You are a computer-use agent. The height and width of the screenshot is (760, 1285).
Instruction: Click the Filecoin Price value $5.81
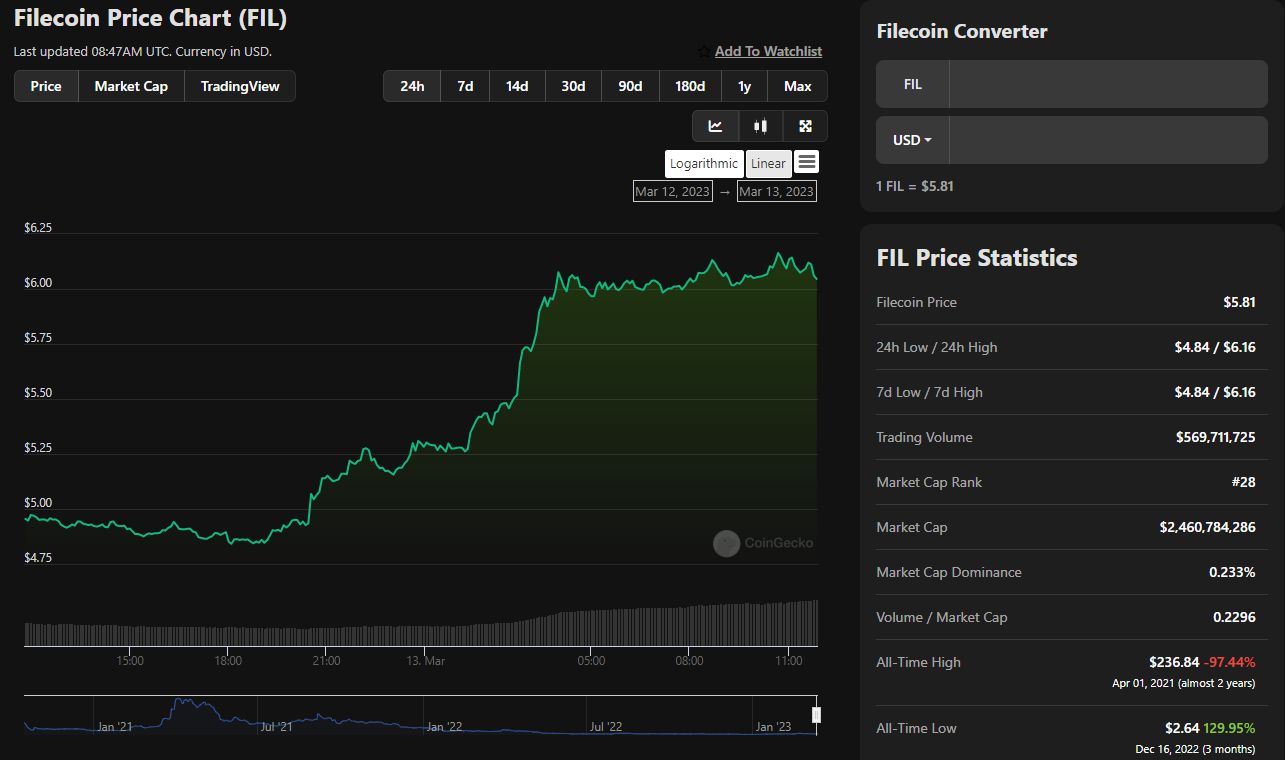click(x=1239, y=302)
